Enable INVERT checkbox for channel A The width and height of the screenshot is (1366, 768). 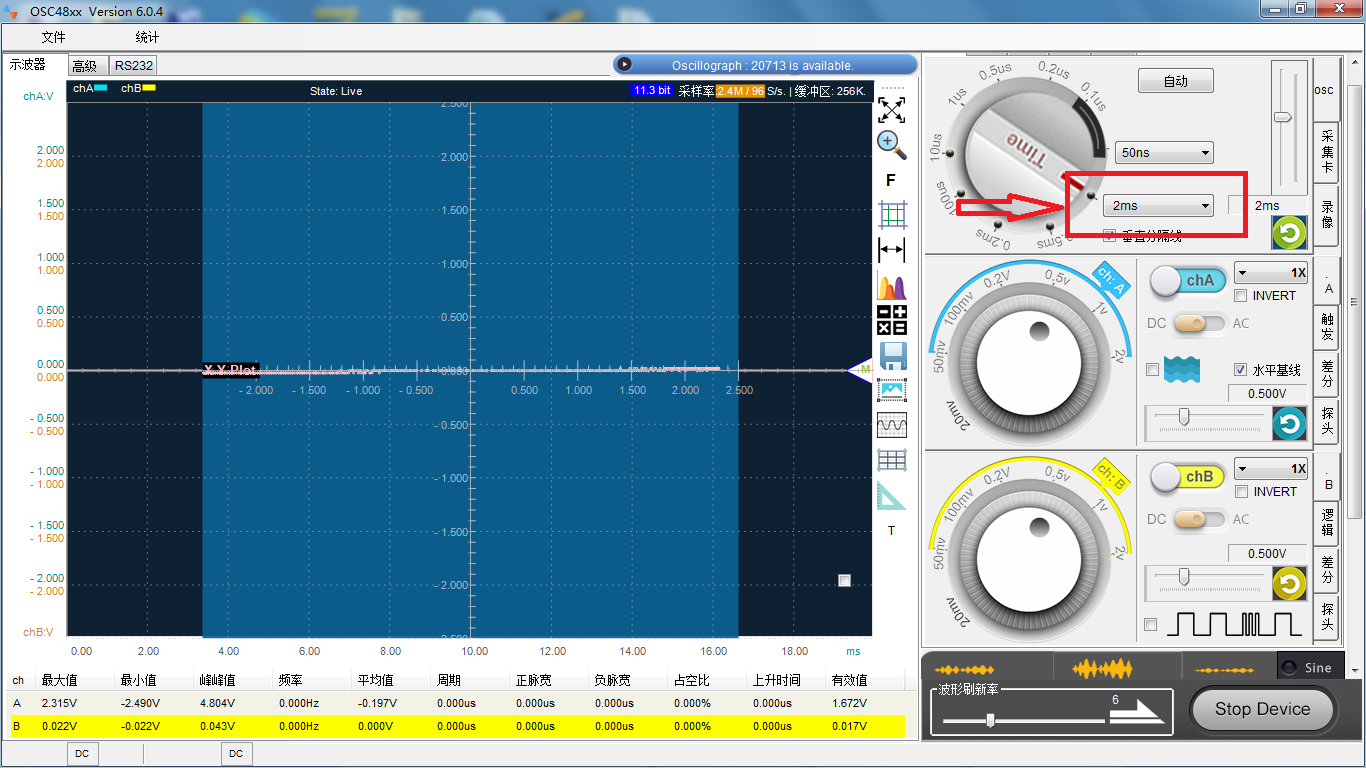click(1241, 296)
